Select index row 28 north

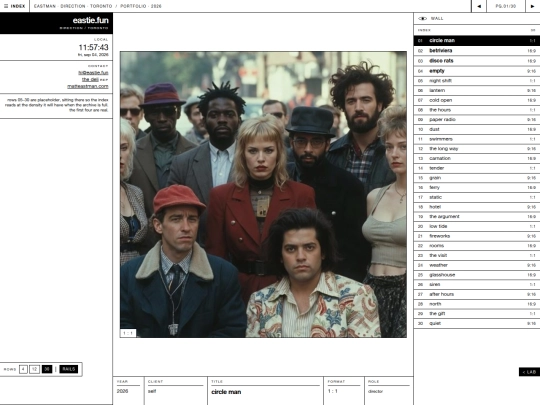click(x=477, y=304)
